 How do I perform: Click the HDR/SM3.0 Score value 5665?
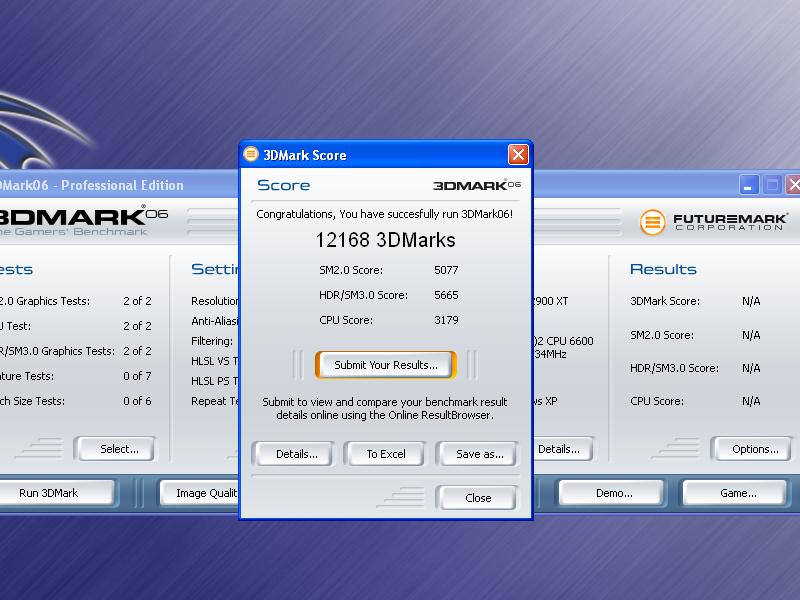point(446,295)
